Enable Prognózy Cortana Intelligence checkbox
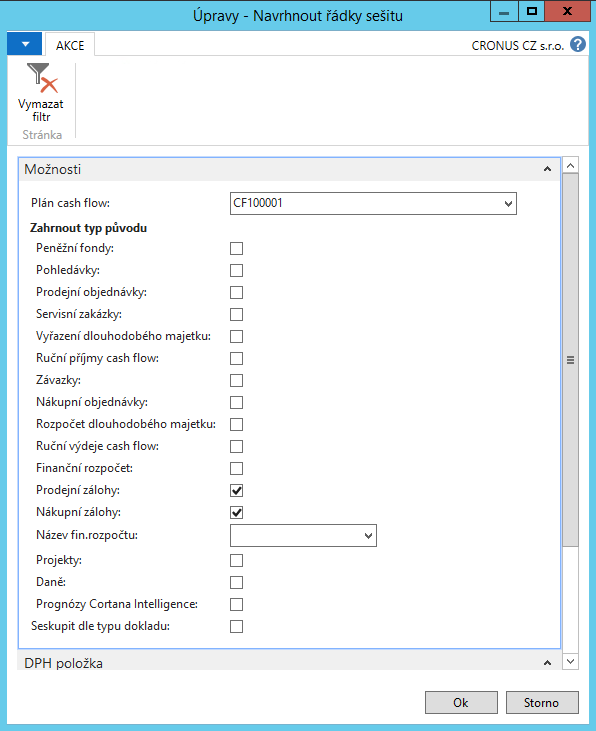Viewport: 596px width, 731px height. point(236,604)
